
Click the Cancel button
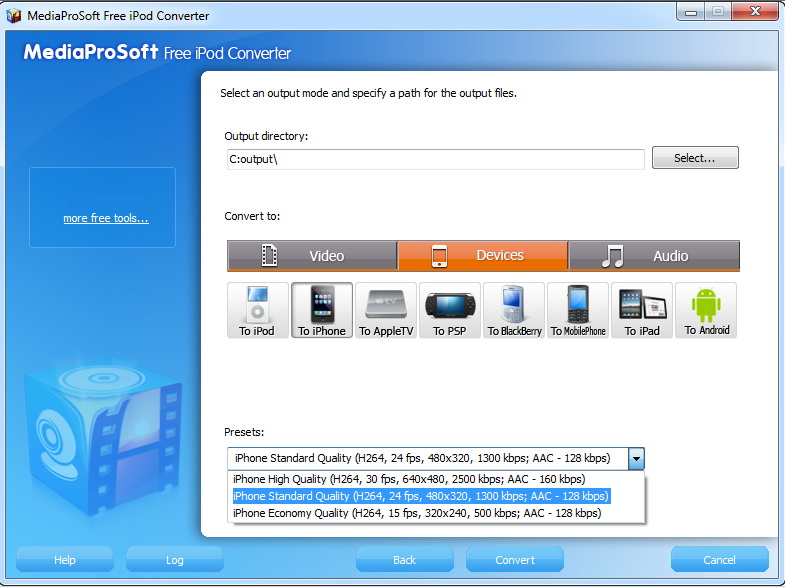pyautogui.click(x=719, y=559)
